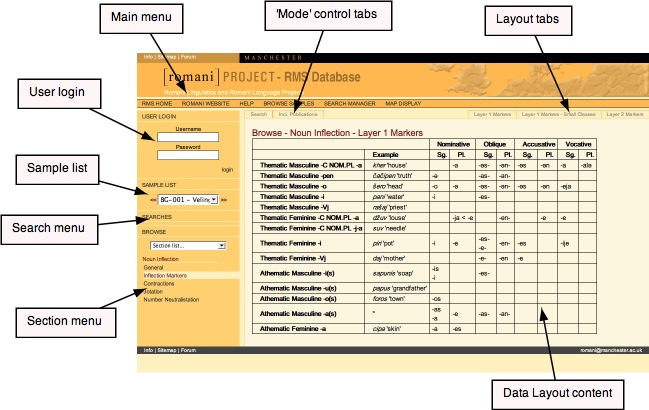Click Info link in the top header
649x410 pixels.
point(148,57)
